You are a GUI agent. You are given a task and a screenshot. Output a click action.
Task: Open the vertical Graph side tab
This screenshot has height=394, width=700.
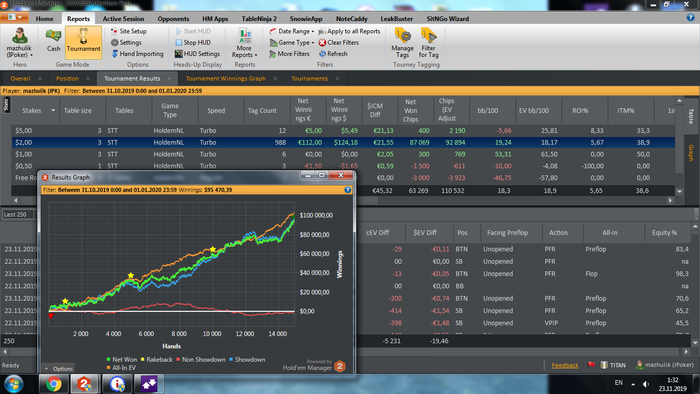pos(691,153)
